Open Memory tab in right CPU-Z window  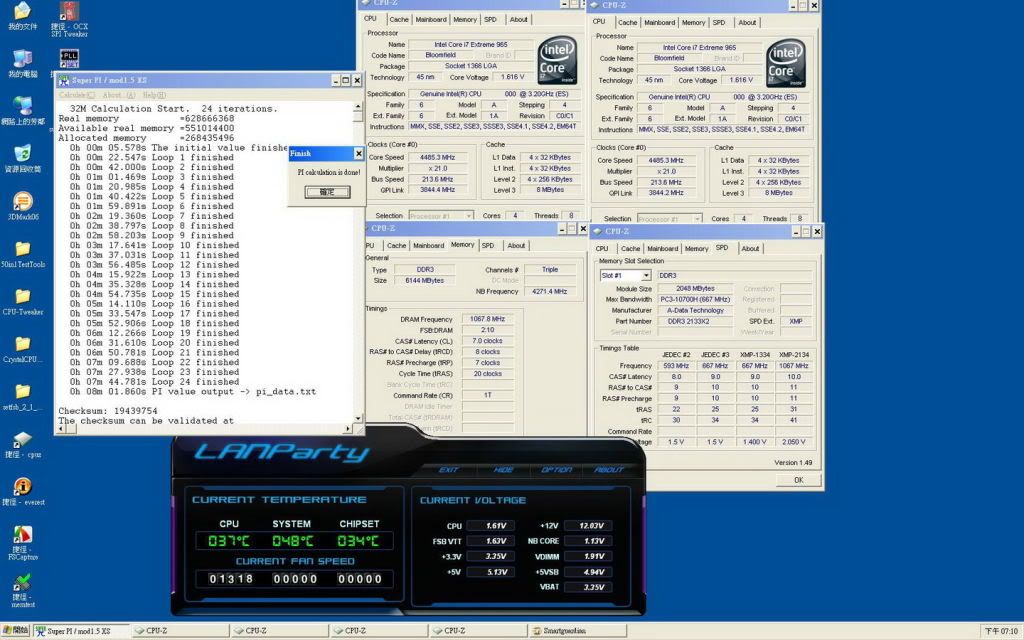693,22
